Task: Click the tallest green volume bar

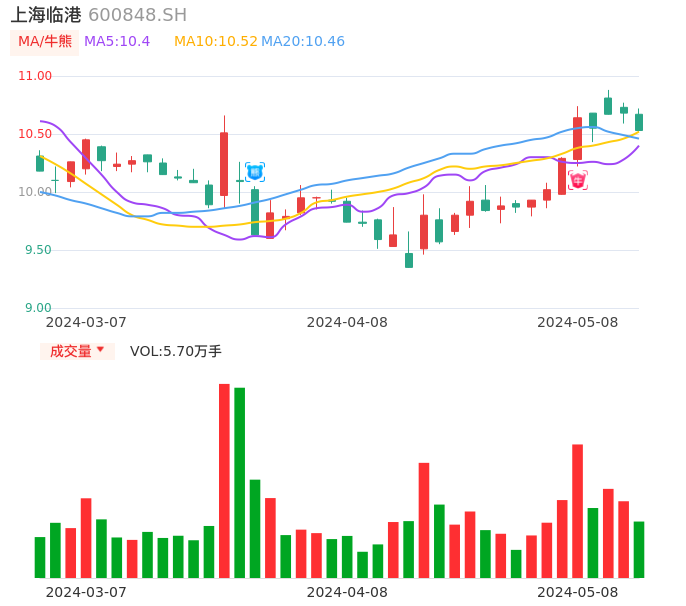Action: coord(240,482)
